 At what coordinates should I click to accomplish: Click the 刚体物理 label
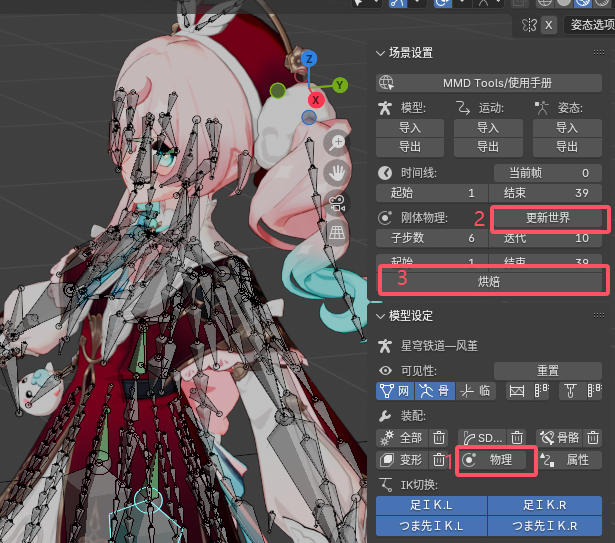click(x=424, y=218)
